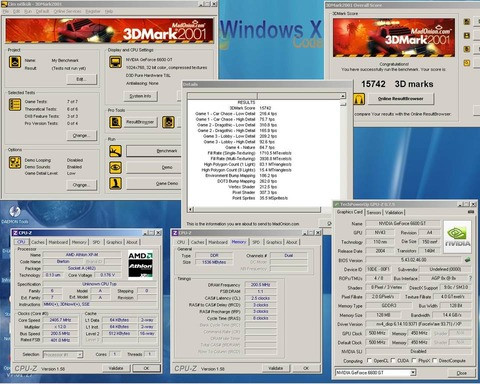The width and height of the screenshot is (480, 384).
Task: Click the Game Demo button
Action: click(x=154, y=183)
